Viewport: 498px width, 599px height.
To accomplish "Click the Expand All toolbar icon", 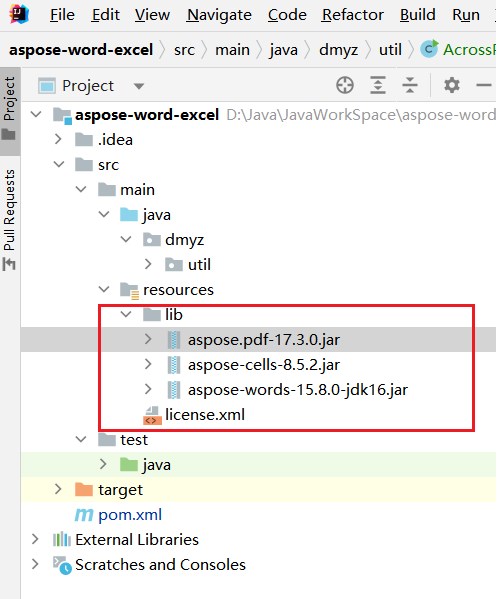I will 378,85.
